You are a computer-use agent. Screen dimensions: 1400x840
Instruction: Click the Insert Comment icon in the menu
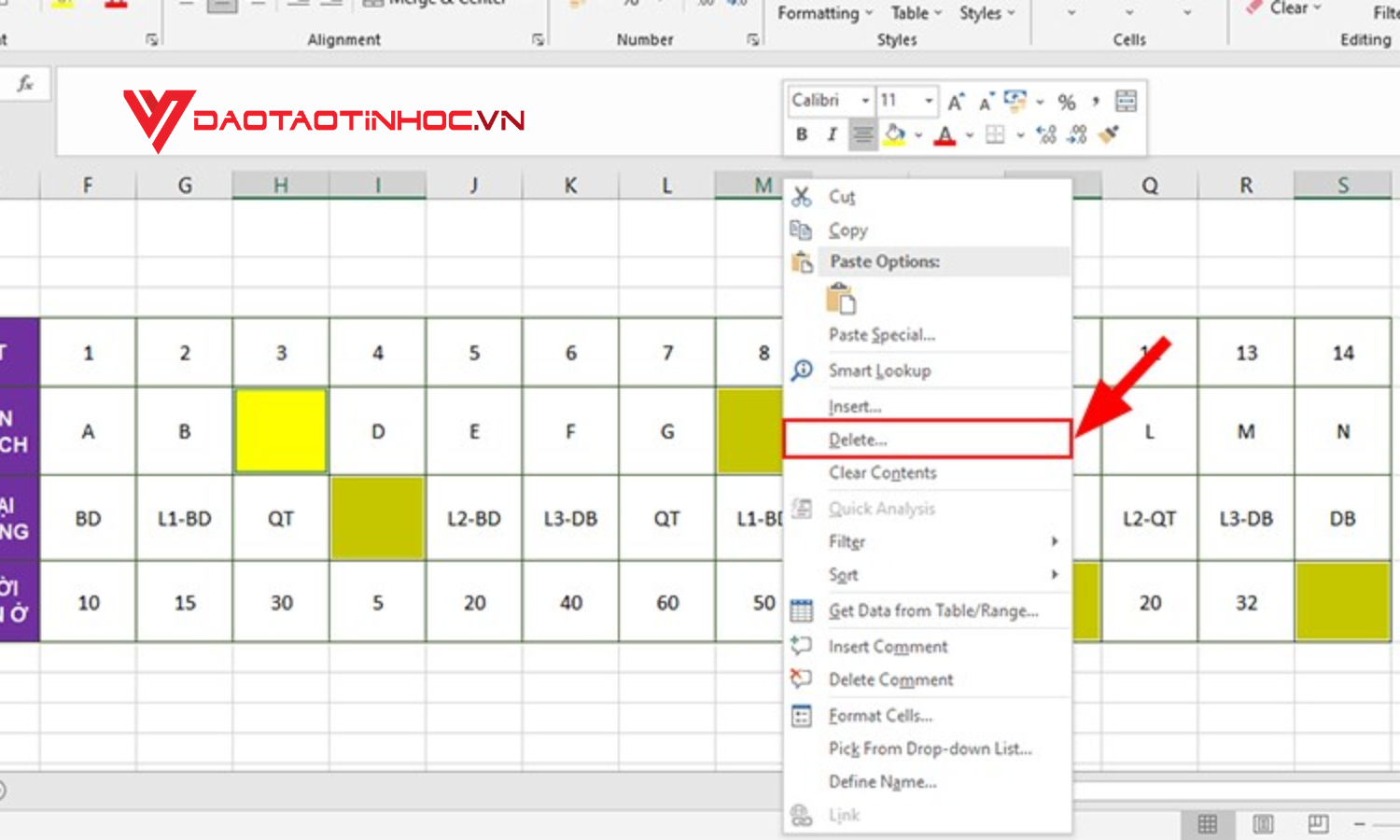(801, 646)
